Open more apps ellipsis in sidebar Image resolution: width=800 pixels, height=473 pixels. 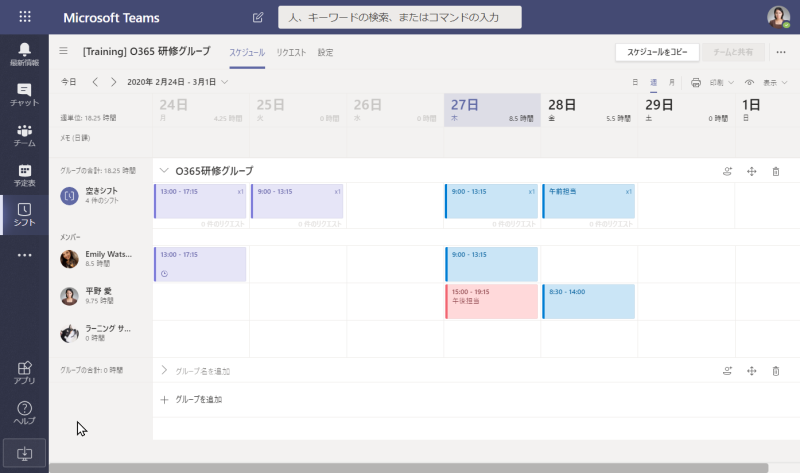tap(24, 255)
